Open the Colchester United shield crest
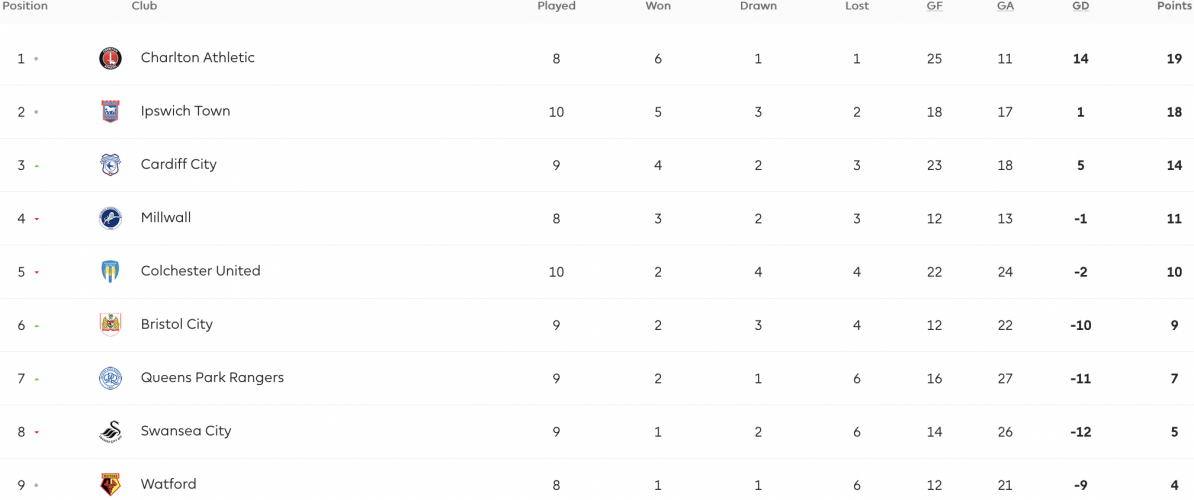1194x500 pixels. (x=110, y=272)
